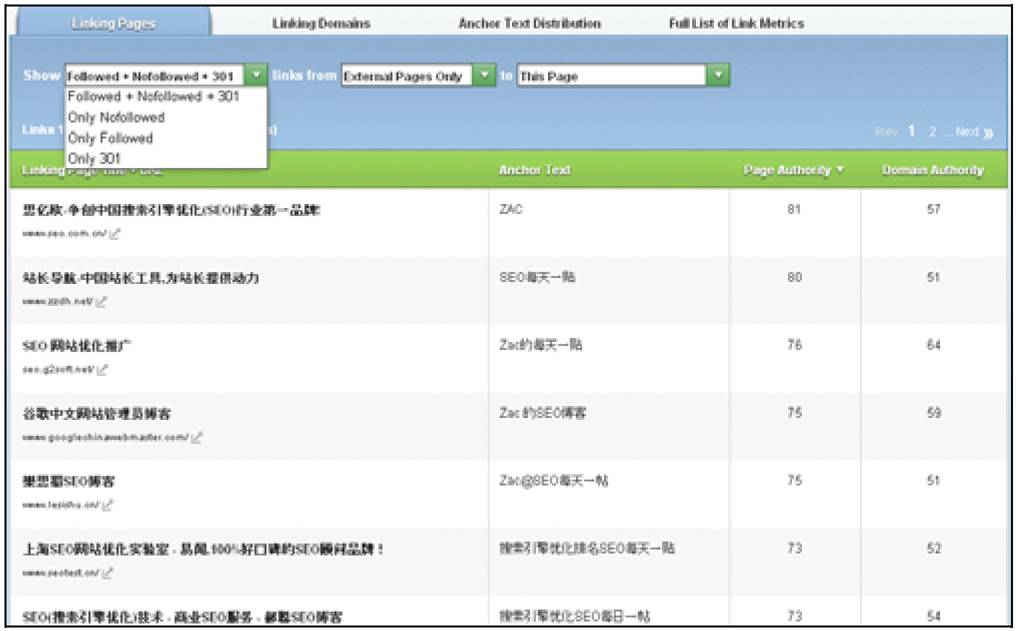Click the Page Authority value 81

tap(794, 209)
